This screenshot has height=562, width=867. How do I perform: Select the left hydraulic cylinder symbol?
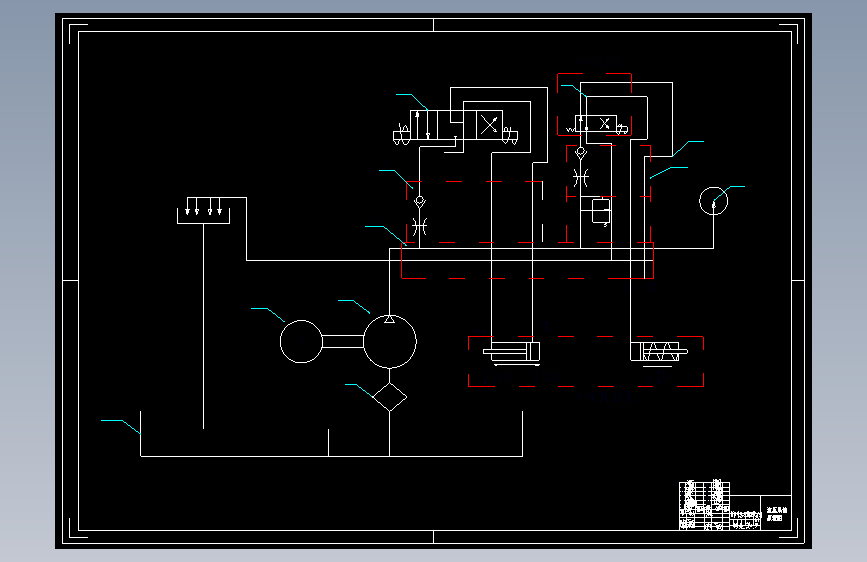click(511, 352)
